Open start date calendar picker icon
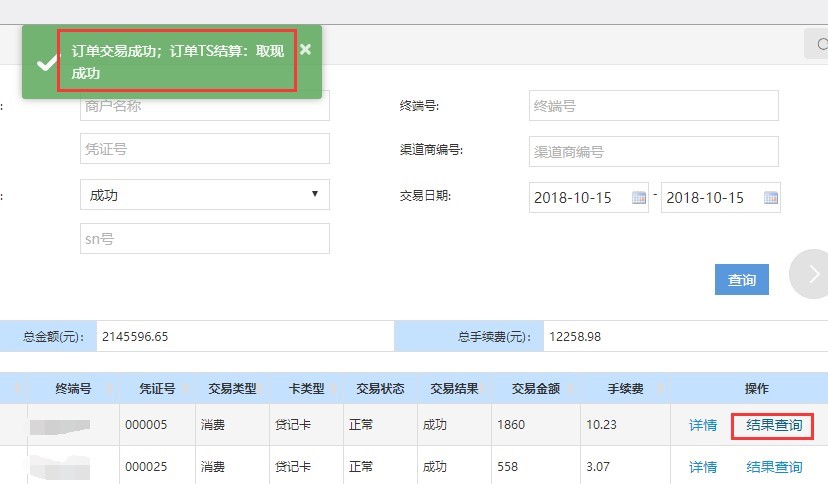828x484 pixels. pyautogui.click(x=639, y=197)
